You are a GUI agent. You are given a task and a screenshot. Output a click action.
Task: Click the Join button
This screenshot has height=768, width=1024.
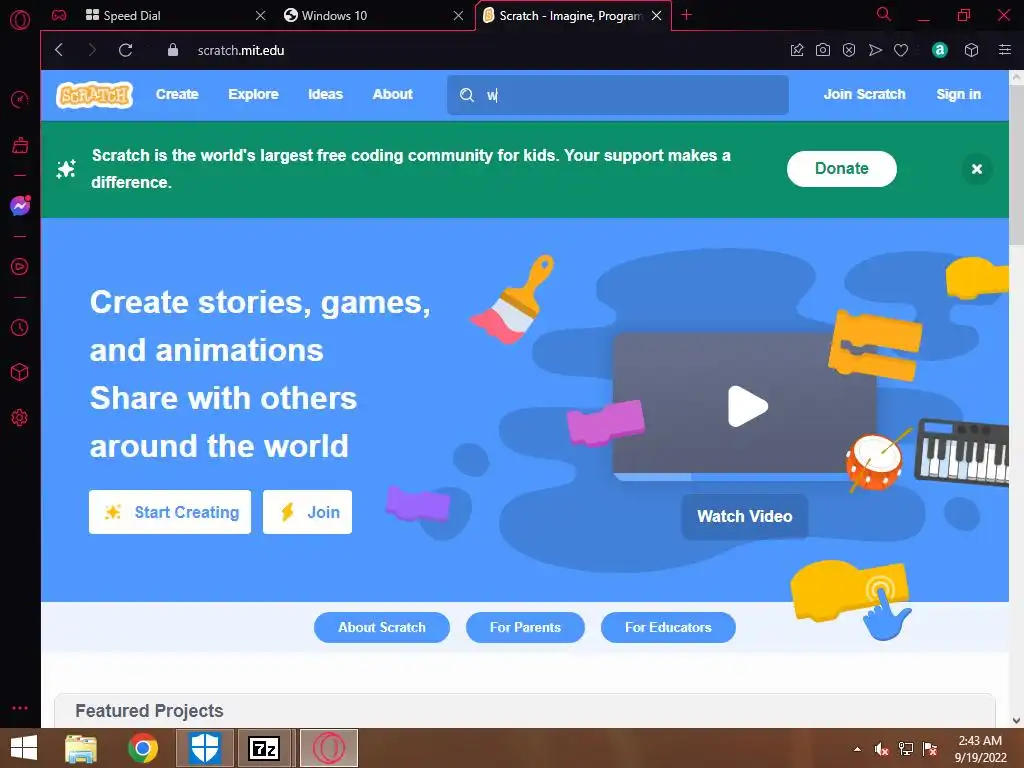coord(307,512)
